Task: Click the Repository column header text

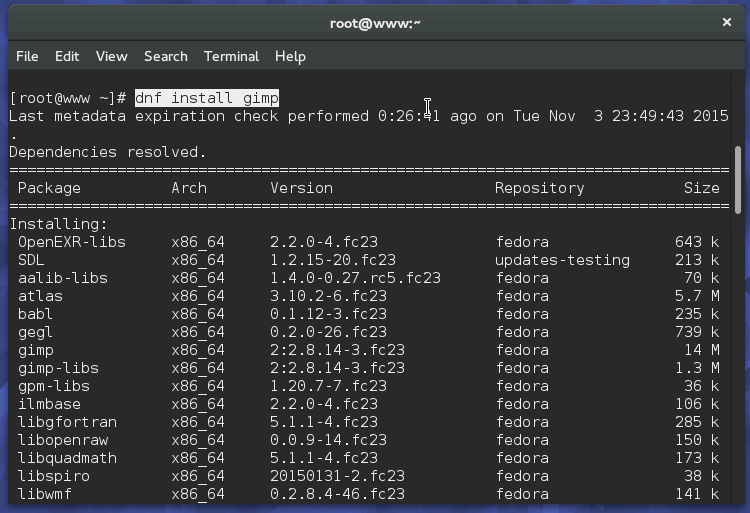Action: point(539,188)
